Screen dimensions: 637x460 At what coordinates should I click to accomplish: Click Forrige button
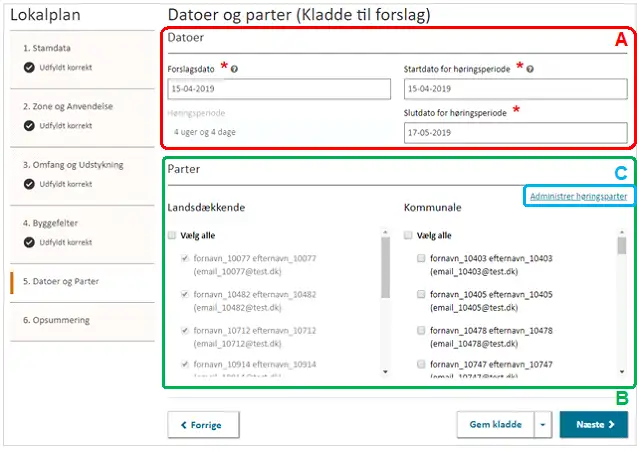[x=203, y=425]
